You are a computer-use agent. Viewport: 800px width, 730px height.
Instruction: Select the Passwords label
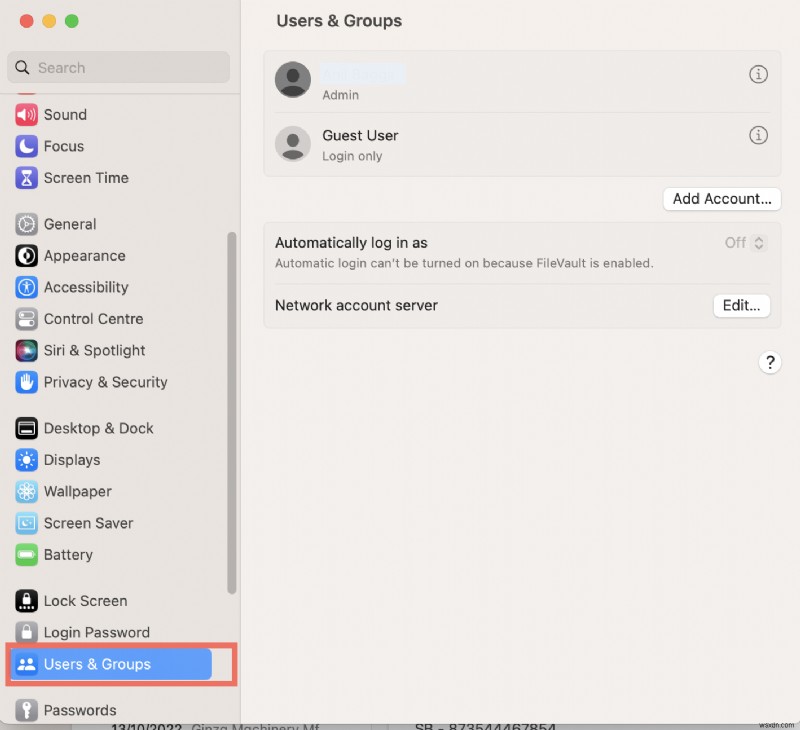[80, 710]
